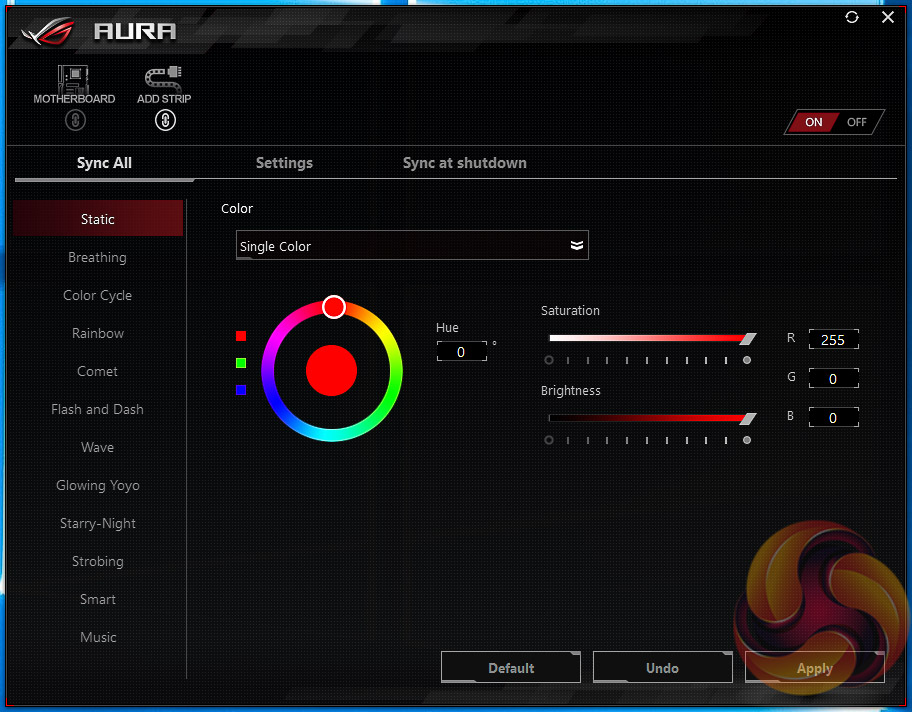The image size is (912, 712).
Task: Select the Smart effect
Action: 98,599
